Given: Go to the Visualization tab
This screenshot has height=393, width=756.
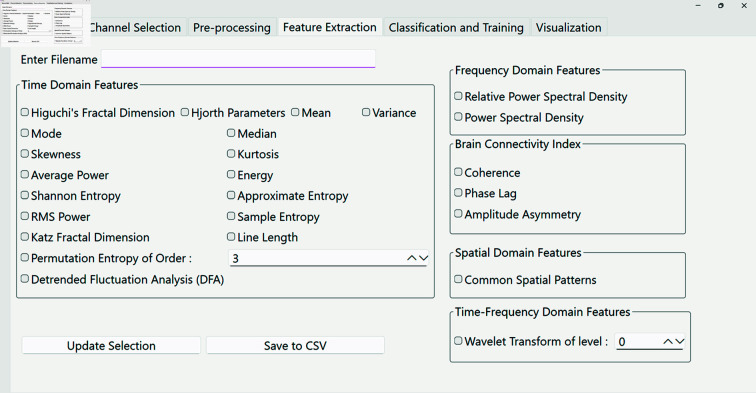Looking at the screenshot, I should point(568,27).
